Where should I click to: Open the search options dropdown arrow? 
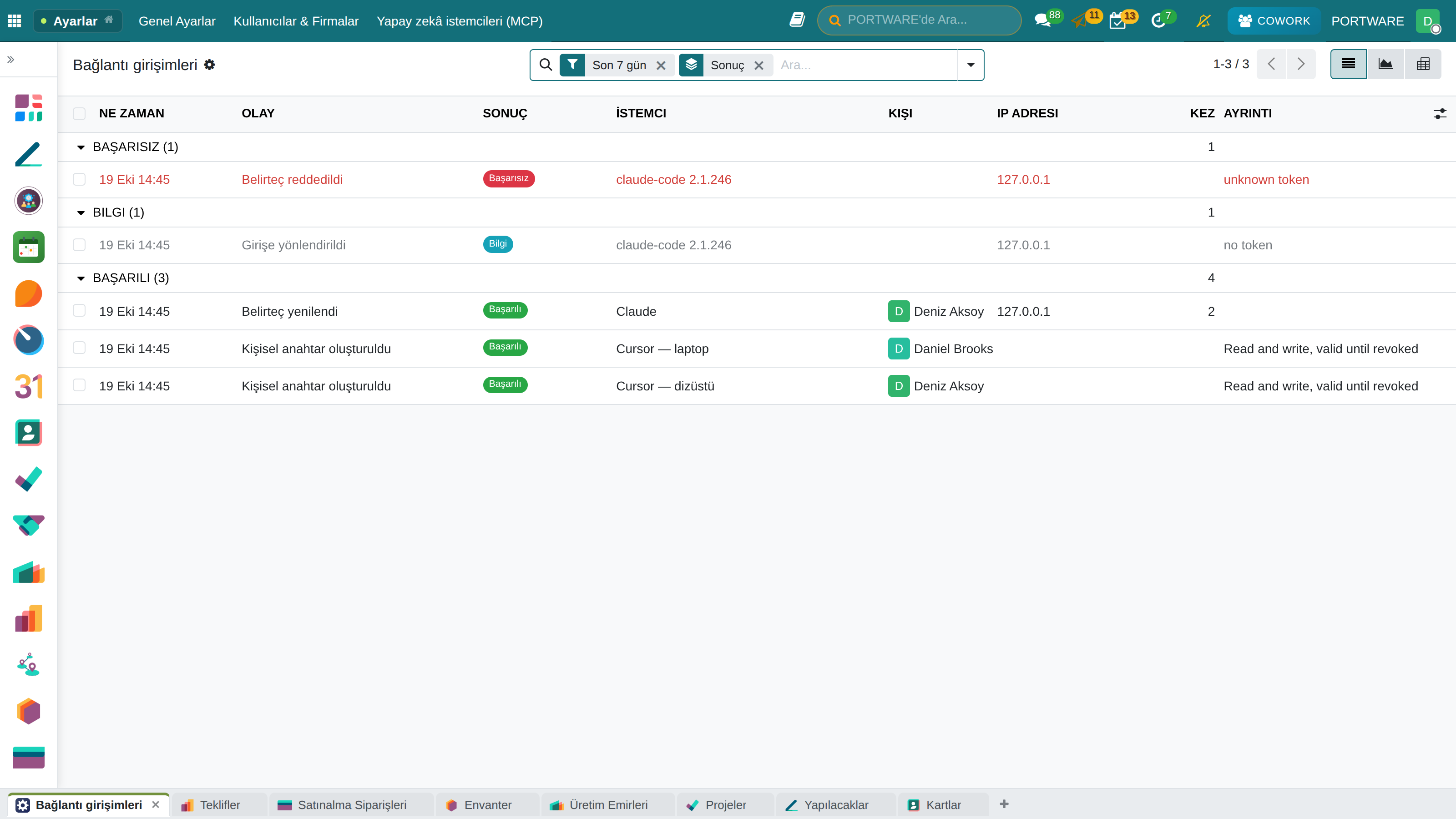point(971,65)
